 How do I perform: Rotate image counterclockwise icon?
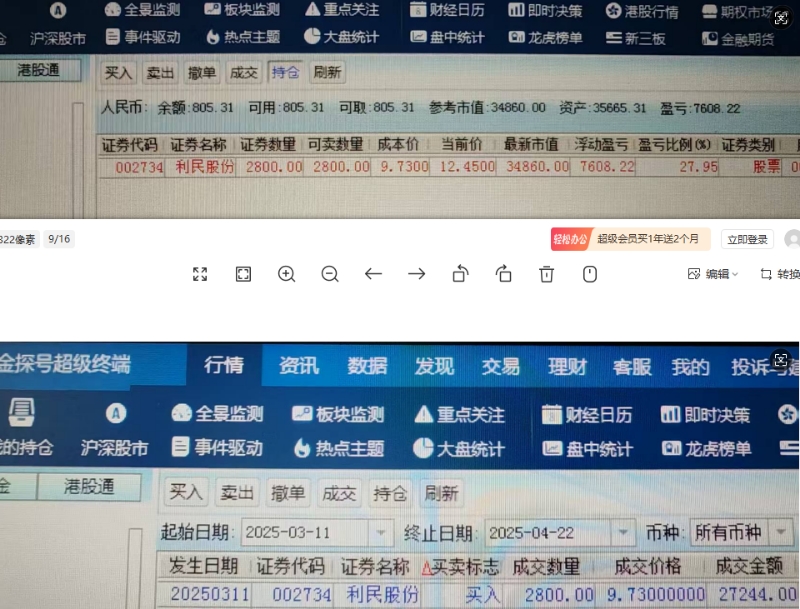point(460,274)
